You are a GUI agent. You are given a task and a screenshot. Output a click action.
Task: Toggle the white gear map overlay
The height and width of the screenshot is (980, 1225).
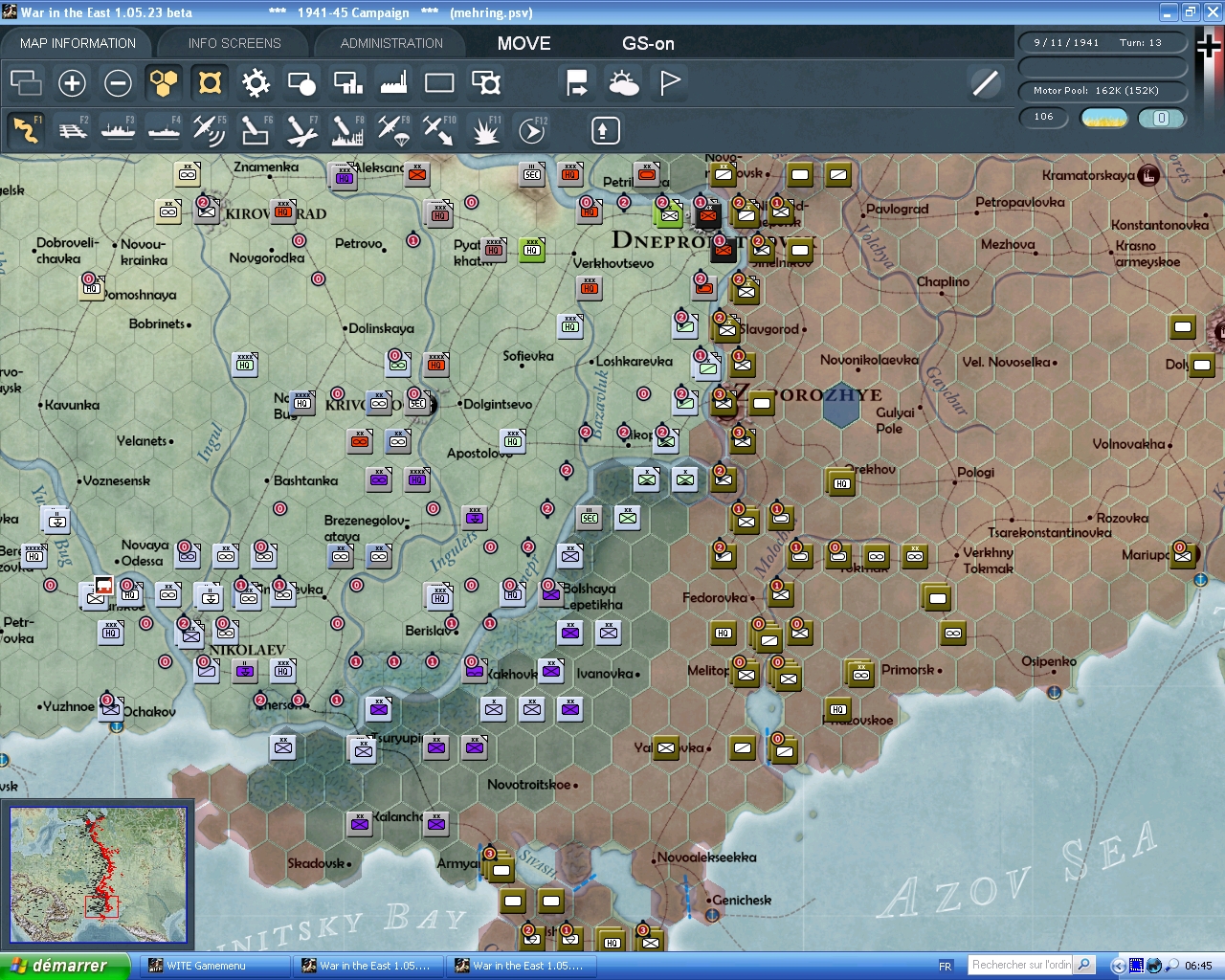(256, 83)
